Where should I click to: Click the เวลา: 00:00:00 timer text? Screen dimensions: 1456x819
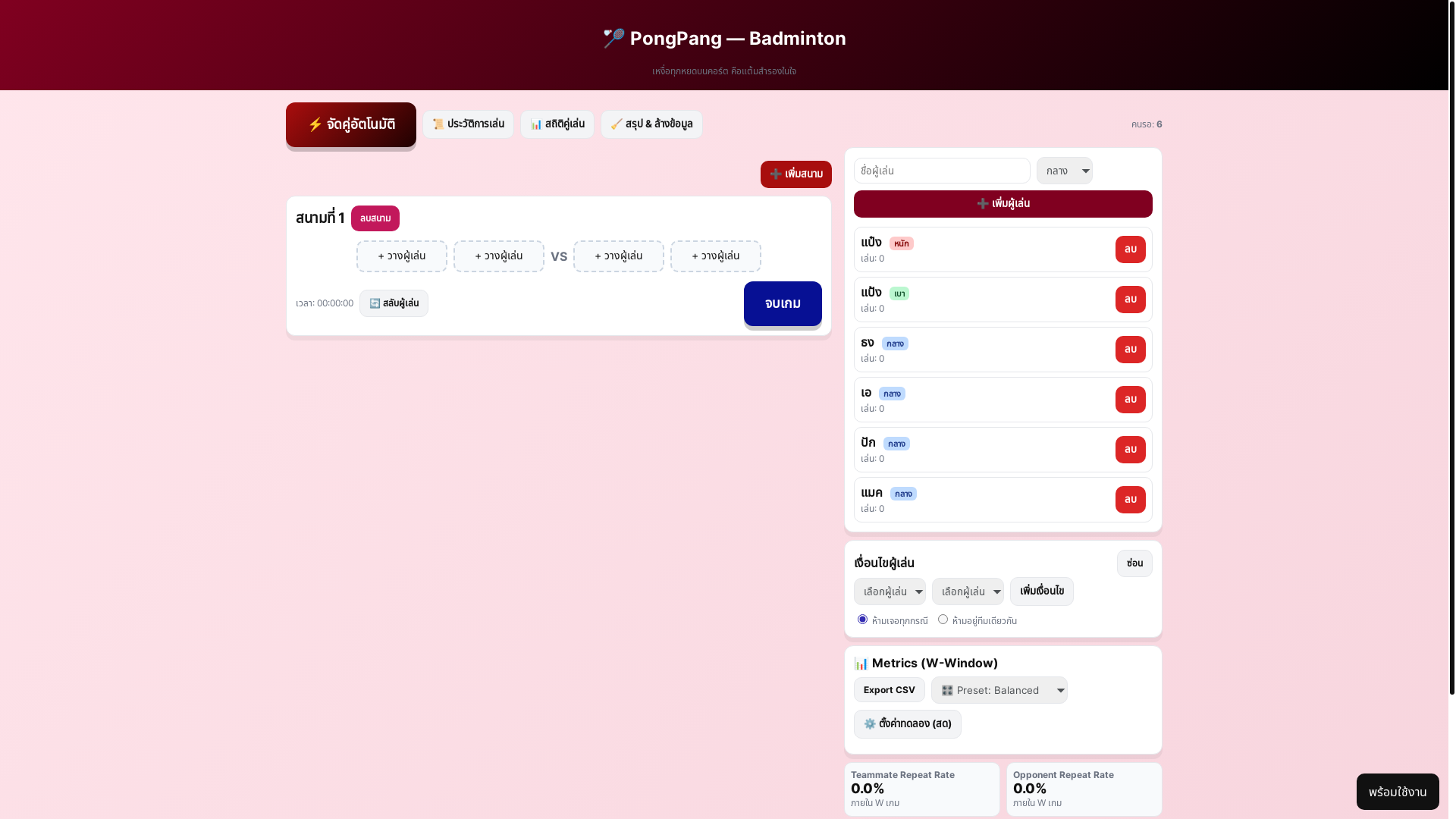point(325,303)
